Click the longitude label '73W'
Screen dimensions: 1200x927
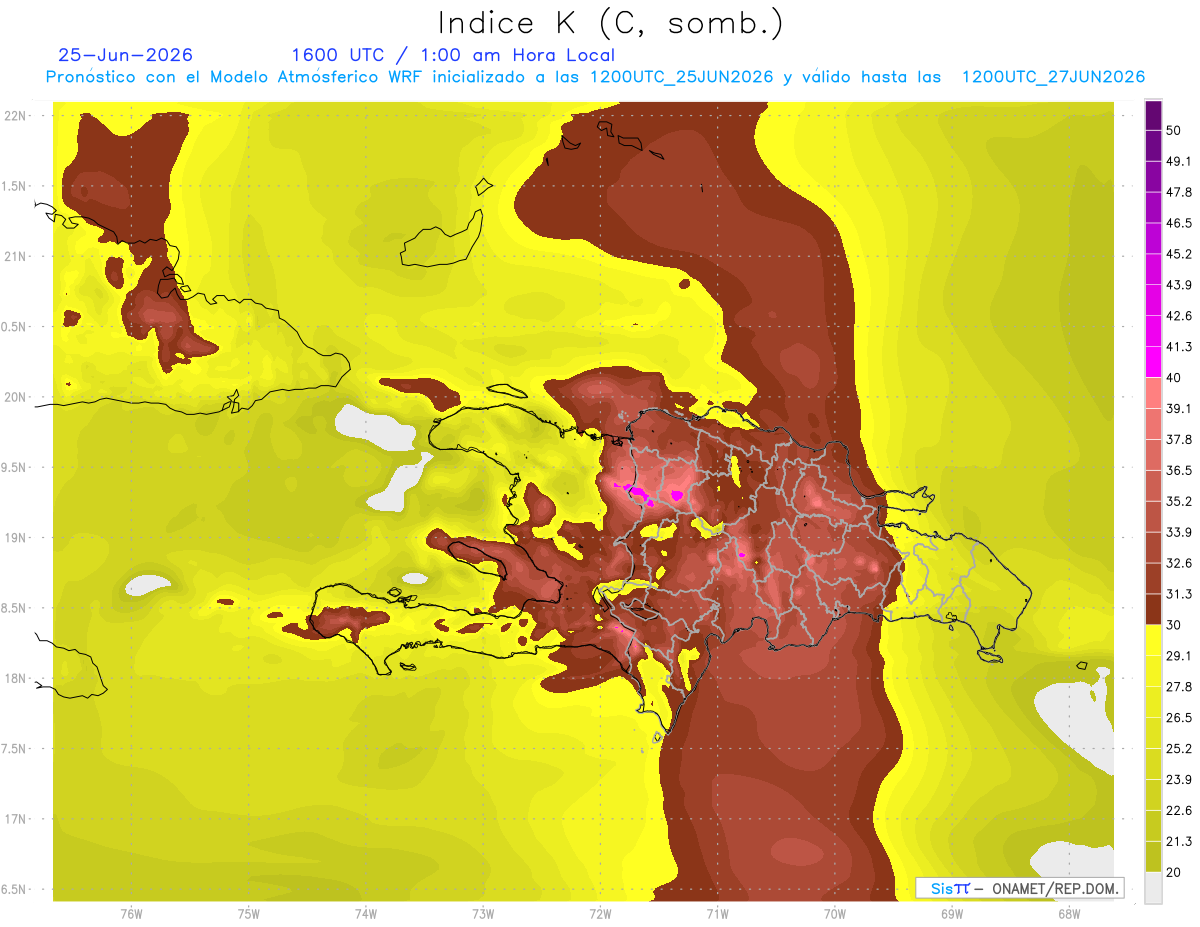click(483, 913)
